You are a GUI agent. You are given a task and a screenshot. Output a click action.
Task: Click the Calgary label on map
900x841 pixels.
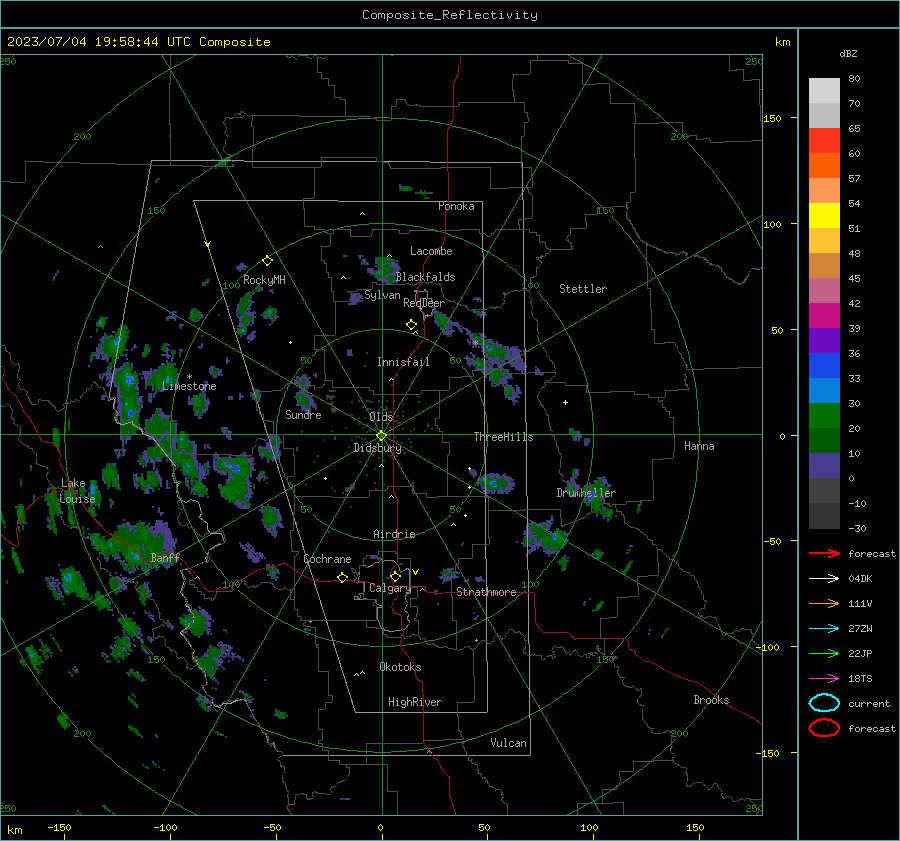pos(390,588)
